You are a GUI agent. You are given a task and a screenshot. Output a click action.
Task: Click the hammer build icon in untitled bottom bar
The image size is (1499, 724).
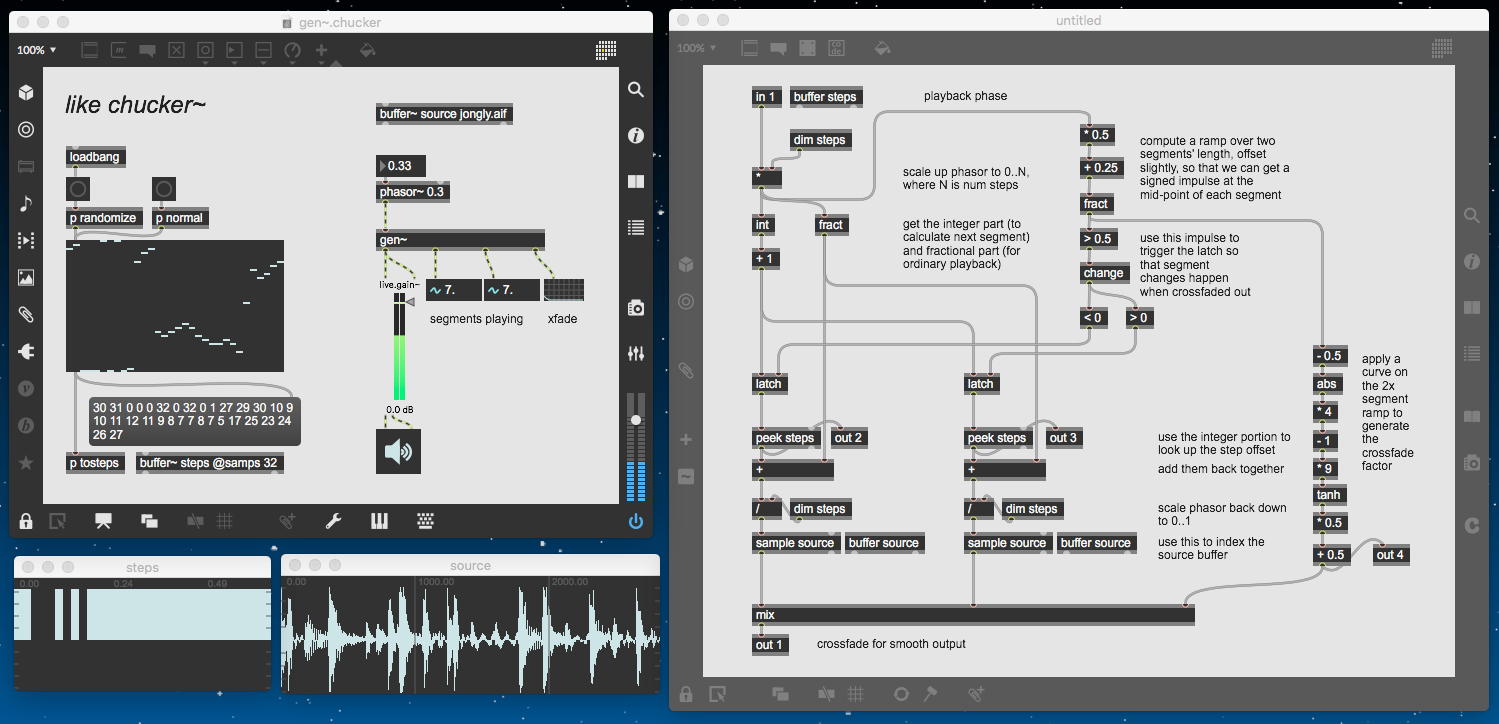(930, 693)
